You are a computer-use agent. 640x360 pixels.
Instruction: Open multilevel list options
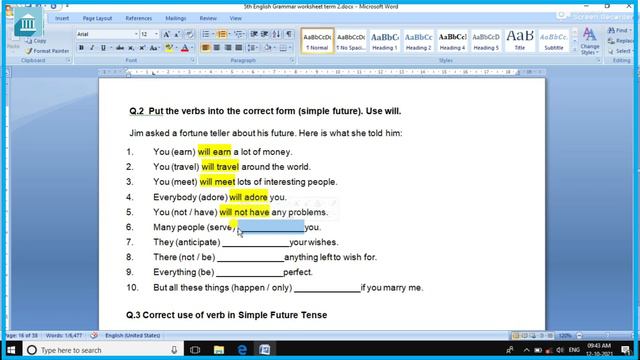click(x=239, y=34)
